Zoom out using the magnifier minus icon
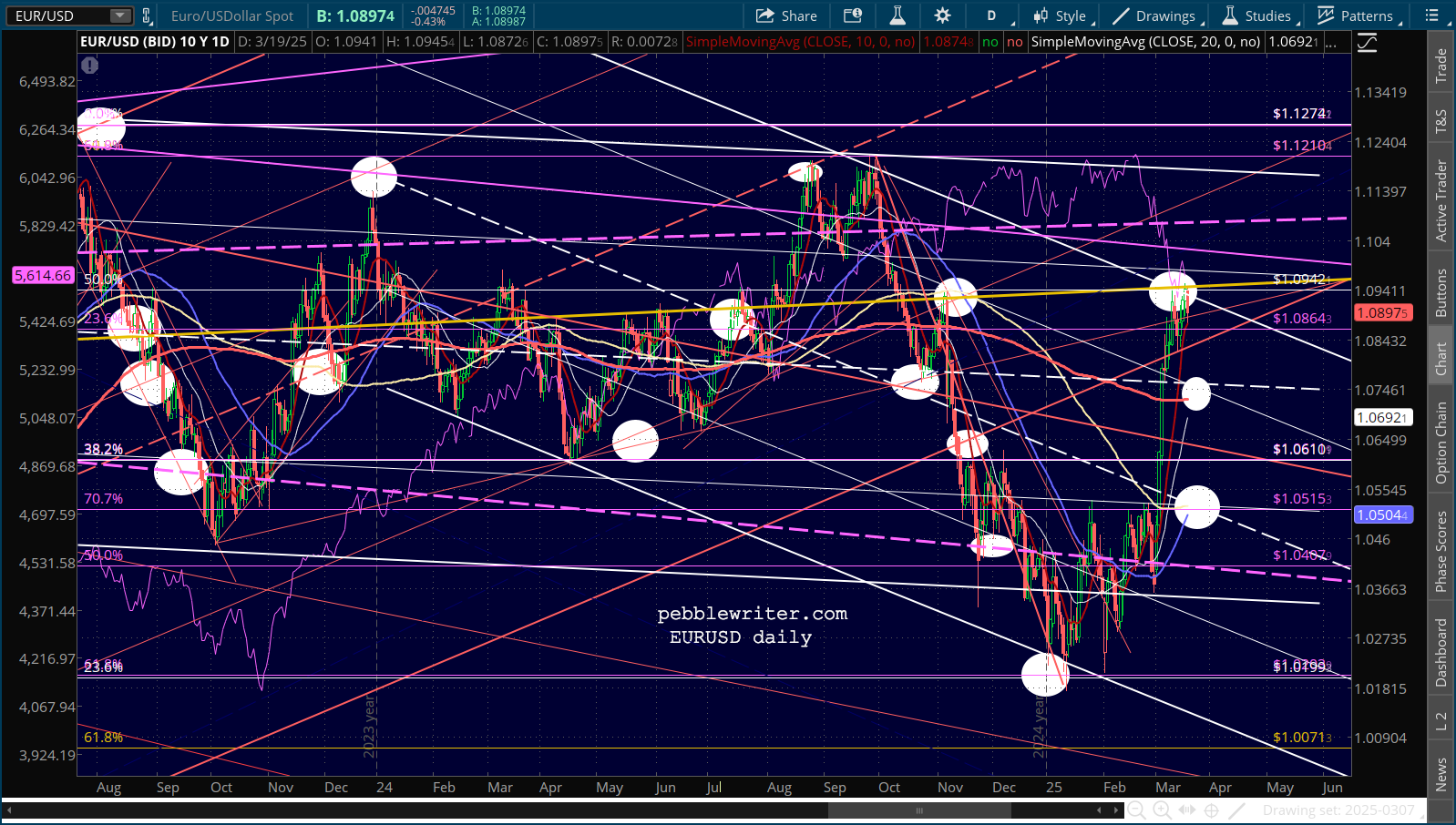Image resolution: width=1456 pixels, height=825 pixels. [x=1136, y=810]
